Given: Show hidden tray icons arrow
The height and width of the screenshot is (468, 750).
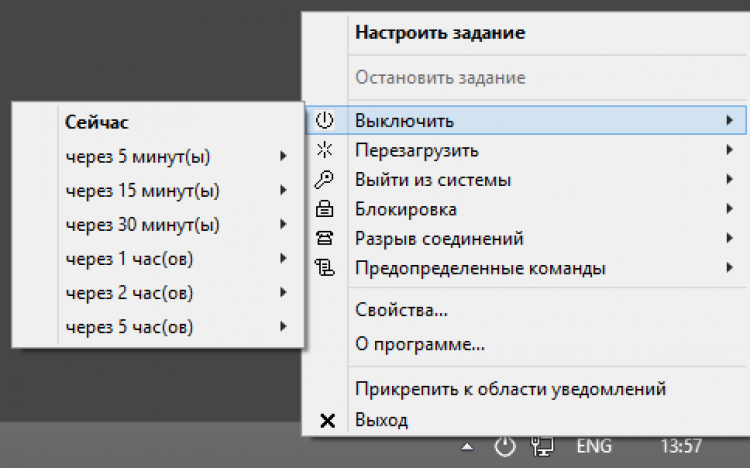Looking at the screenshot, I should tap(467, 446).
